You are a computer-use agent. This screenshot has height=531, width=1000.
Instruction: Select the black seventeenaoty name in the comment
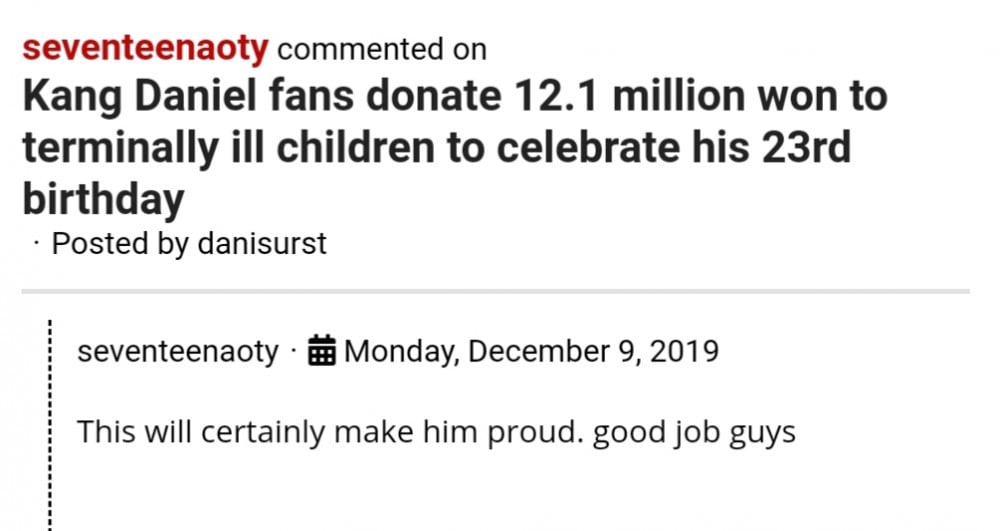pyautogui.click(x=178, y=352)
